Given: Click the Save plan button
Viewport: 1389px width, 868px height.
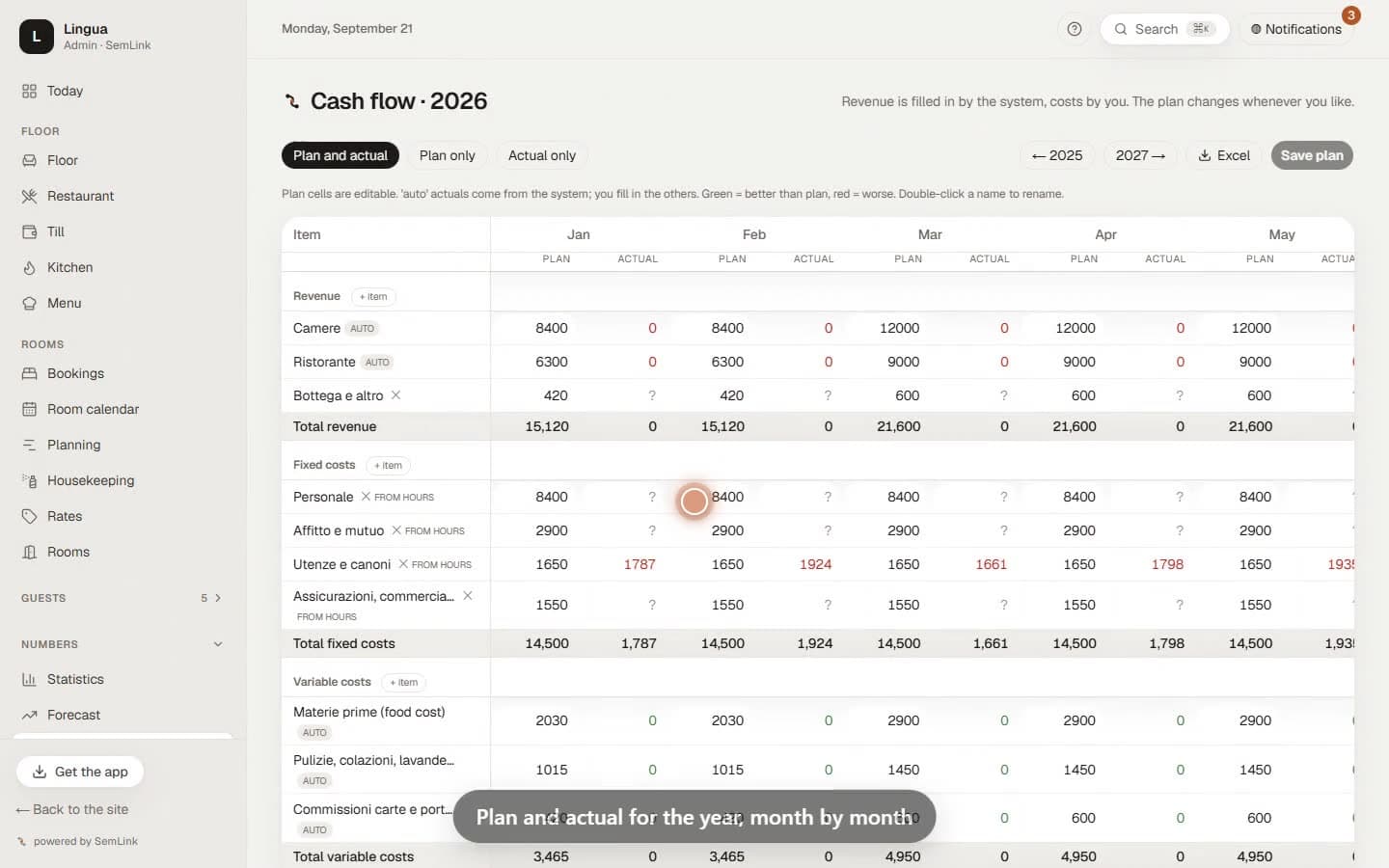Looking at the screenshot, I should click(1312, 155).
